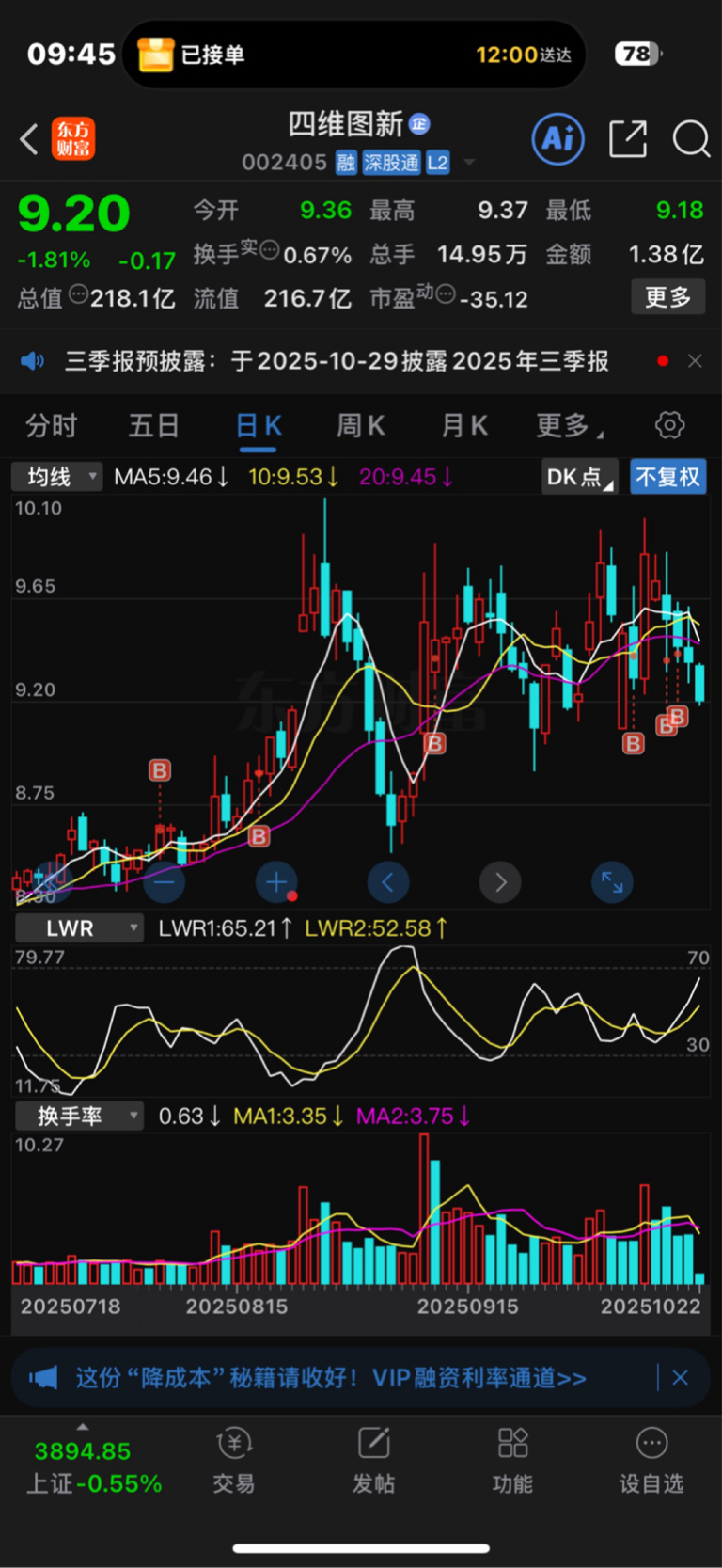This screenshot has height=1568, width=722.
Task: Tap the -1.81% change percentage
Action: [x=55, y=261]
